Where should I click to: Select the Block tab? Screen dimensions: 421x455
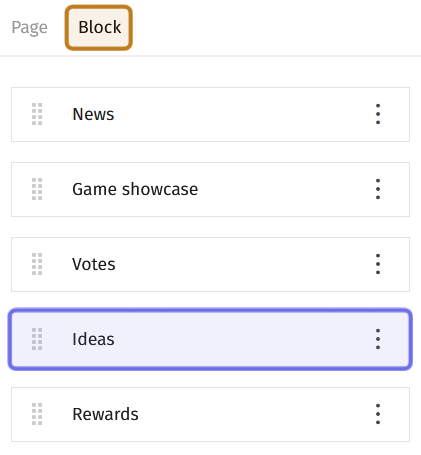[99, 28]
